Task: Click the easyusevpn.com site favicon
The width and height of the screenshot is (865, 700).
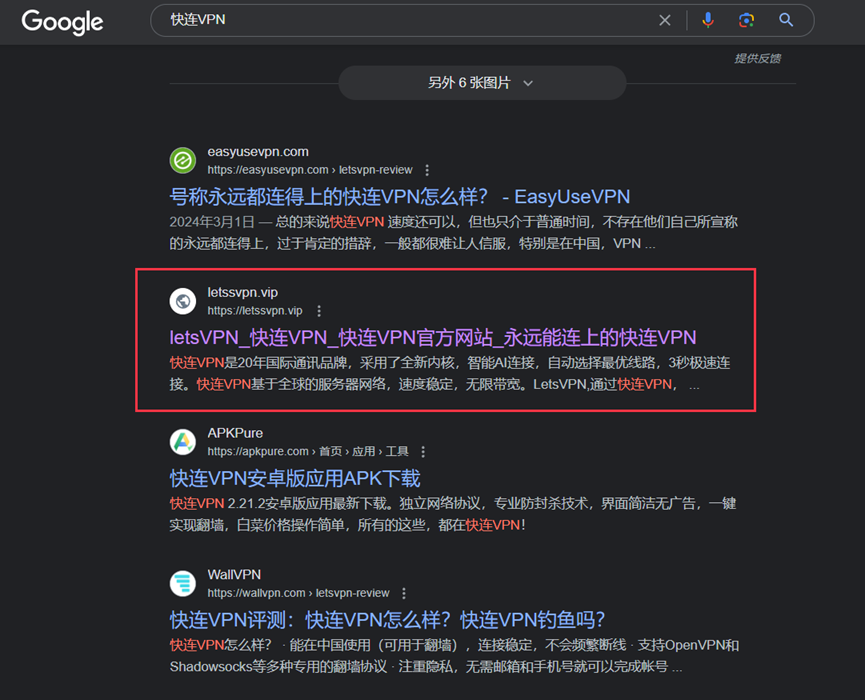Action: [183, 161]
